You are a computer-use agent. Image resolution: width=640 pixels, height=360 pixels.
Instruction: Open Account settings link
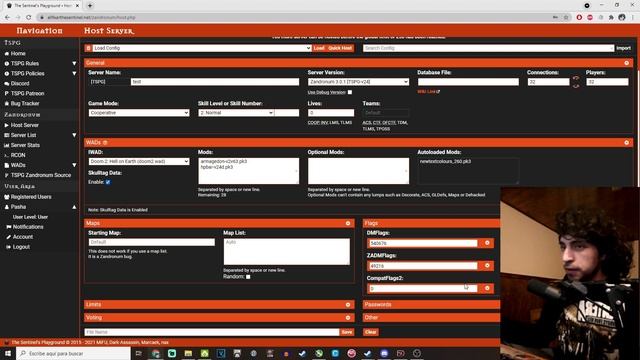click(x=23, y=237)
